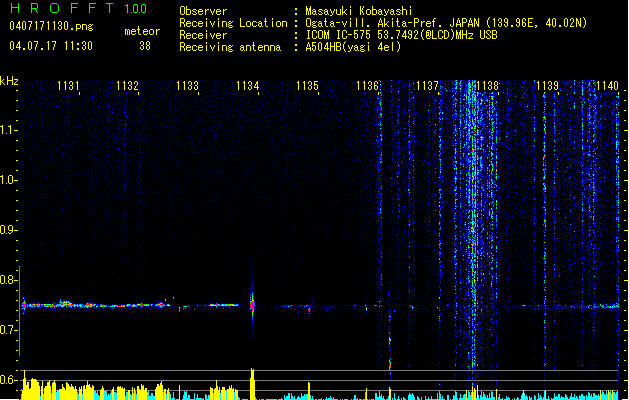This screenshot has height=400, width=629.
Task: Click the 1132 time axis marker
Action: [128, 86]
